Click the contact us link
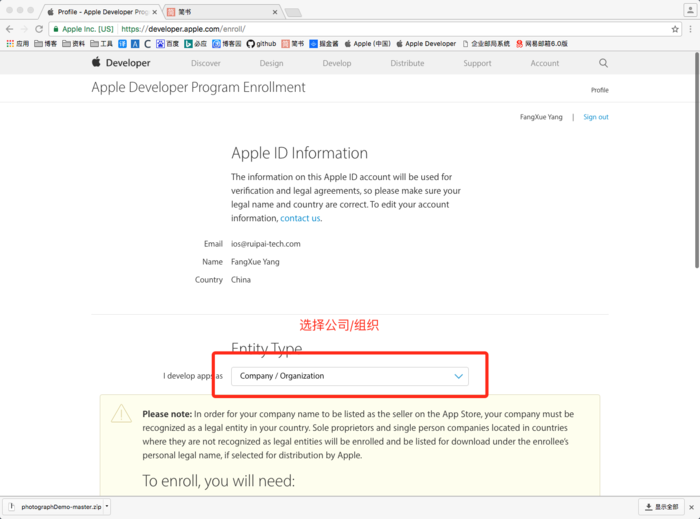This screenshot has width=700, height=519. click(300, 218)
